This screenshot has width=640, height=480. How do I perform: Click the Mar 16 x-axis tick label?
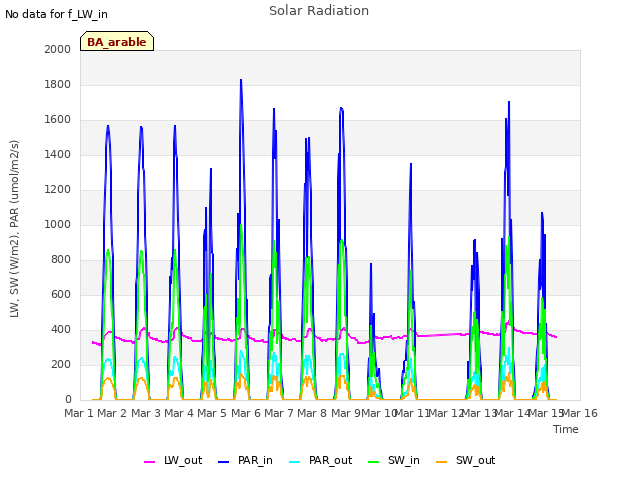point(580,413)
